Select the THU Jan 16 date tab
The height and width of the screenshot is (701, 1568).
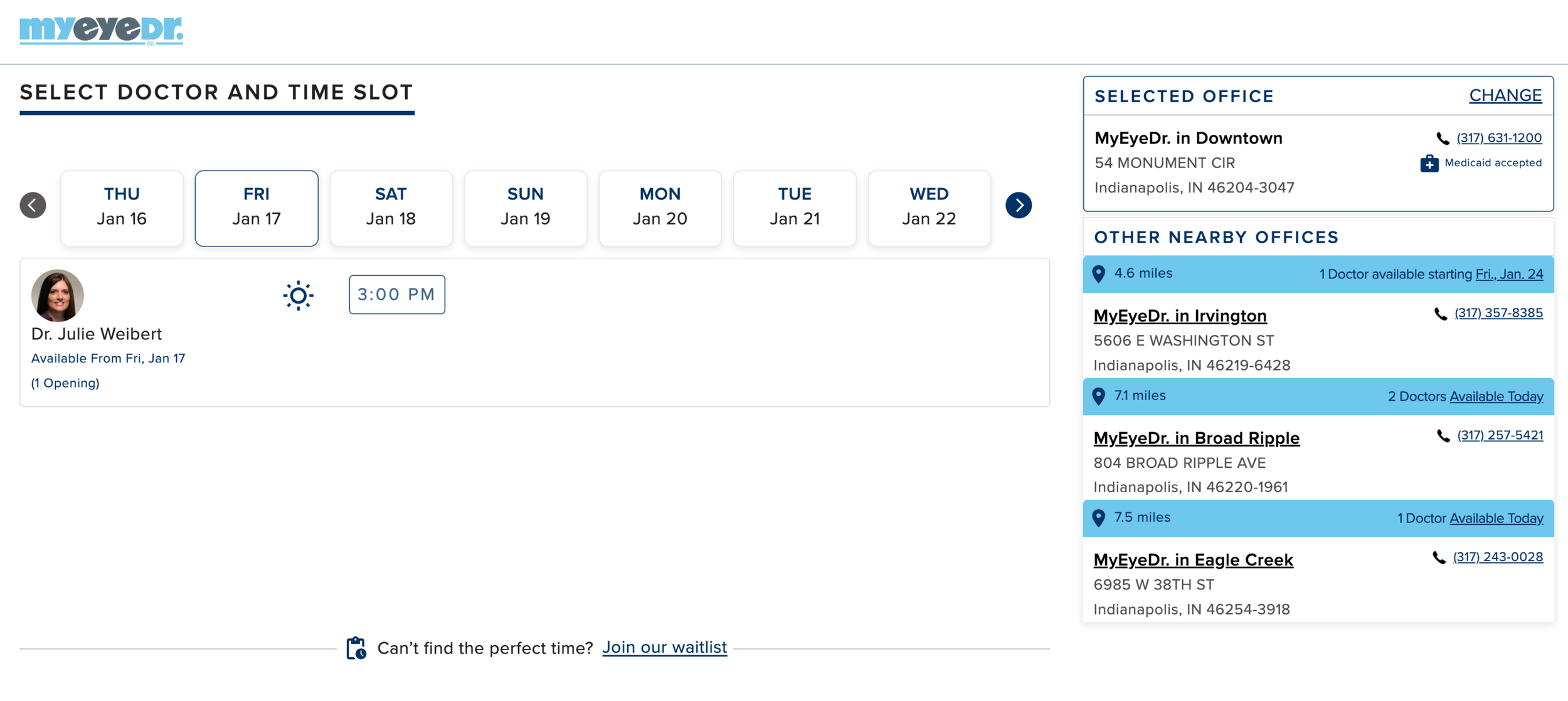point(122,208)
